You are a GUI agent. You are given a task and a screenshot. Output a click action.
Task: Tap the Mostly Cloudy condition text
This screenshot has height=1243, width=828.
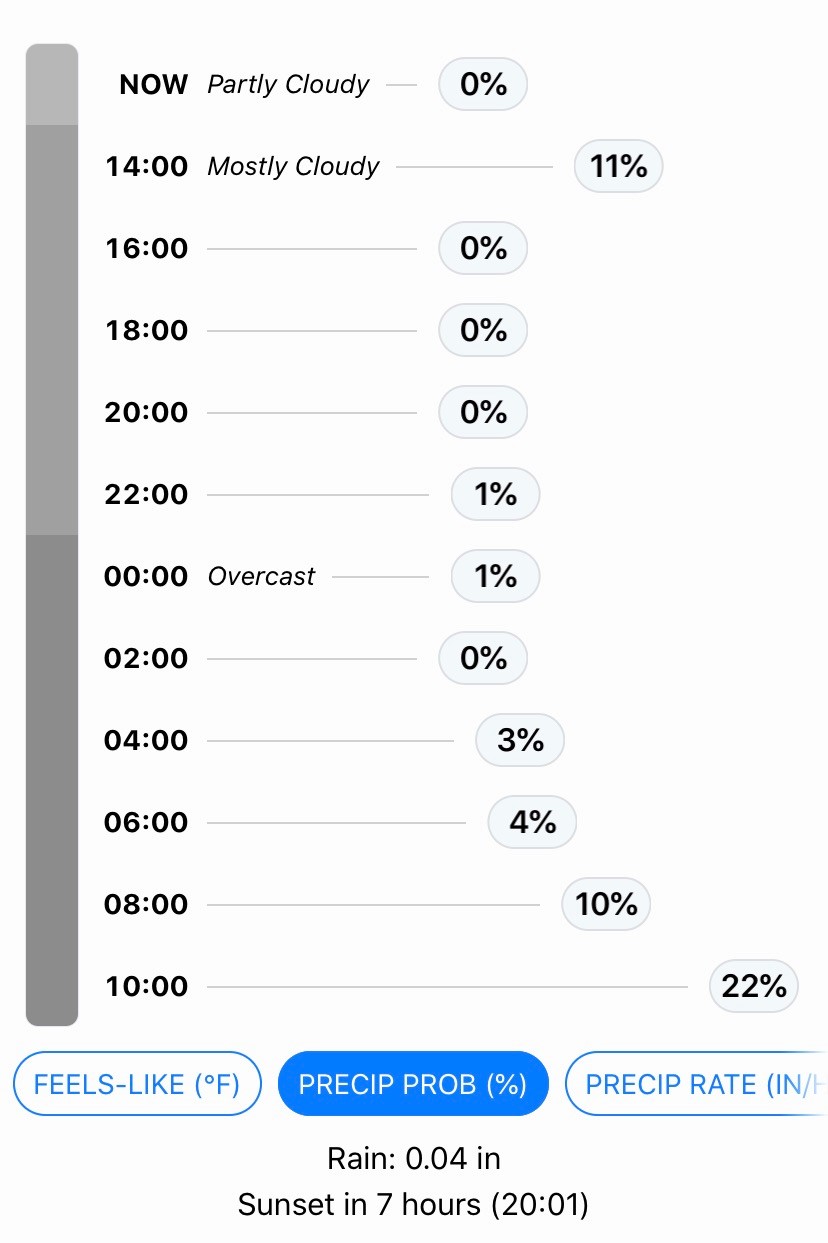(293, 167)
